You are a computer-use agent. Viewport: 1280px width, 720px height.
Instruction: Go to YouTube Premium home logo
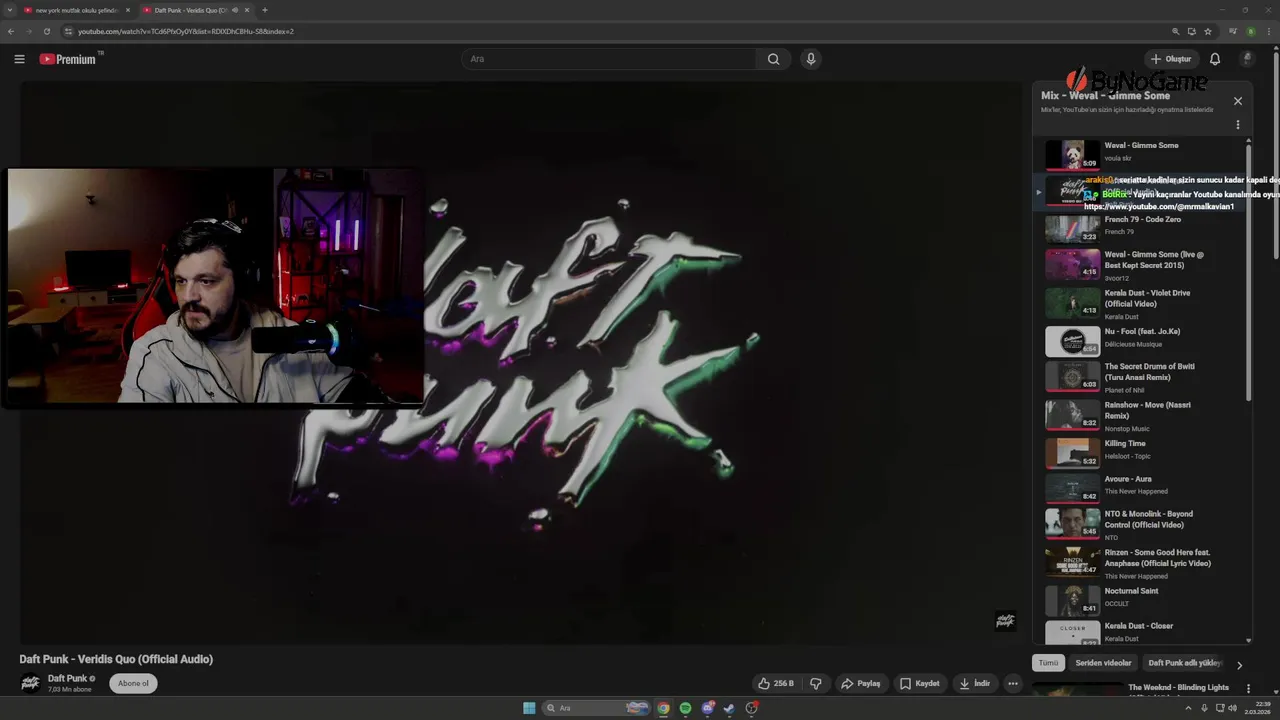pos(68,59)
